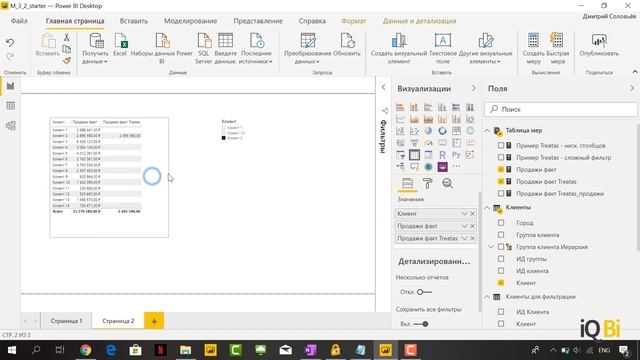Click the Excel data source icon

[120, 45]
